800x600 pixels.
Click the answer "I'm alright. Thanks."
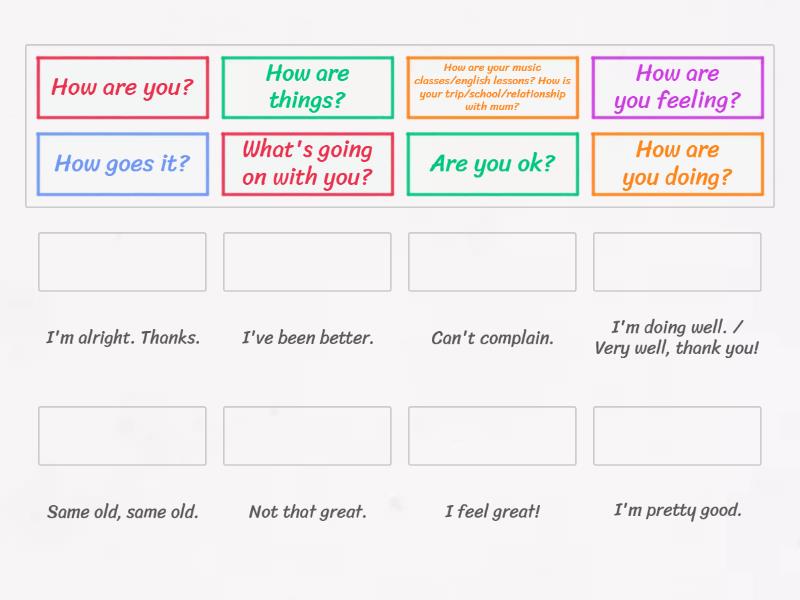click(122, 338)
